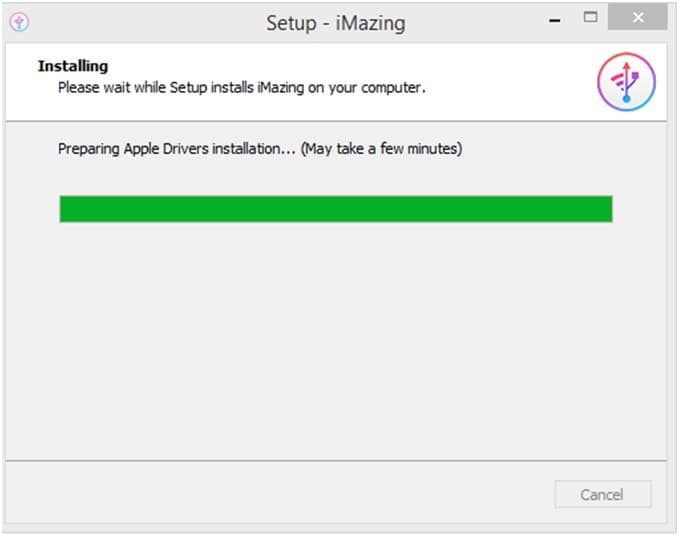Click the 'Setup - iMazing' window title
This screenshot has height=542, width=679.
point(336,23)
